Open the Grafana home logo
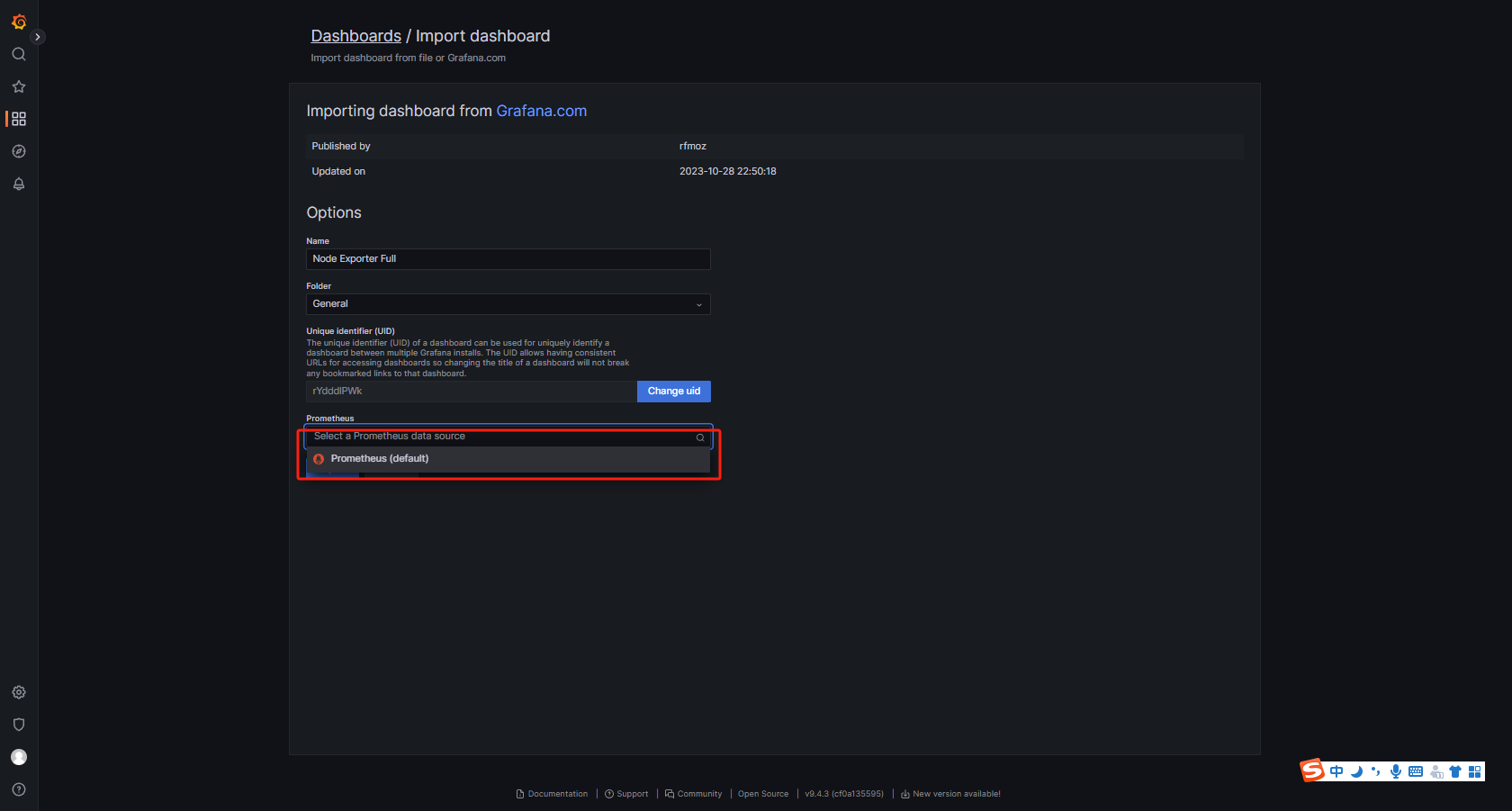1512x811 pixels. coord(19,22)
